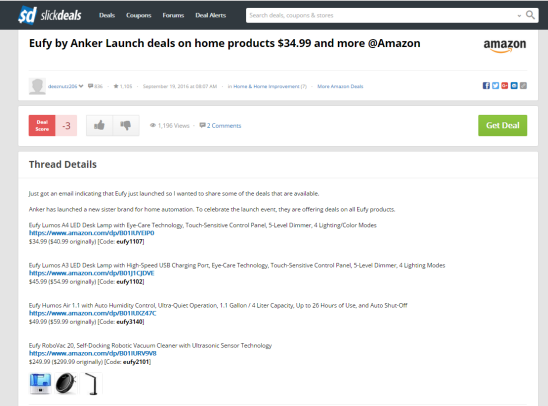
Task: Focus the search deals input field
Action: coord(380,15)
